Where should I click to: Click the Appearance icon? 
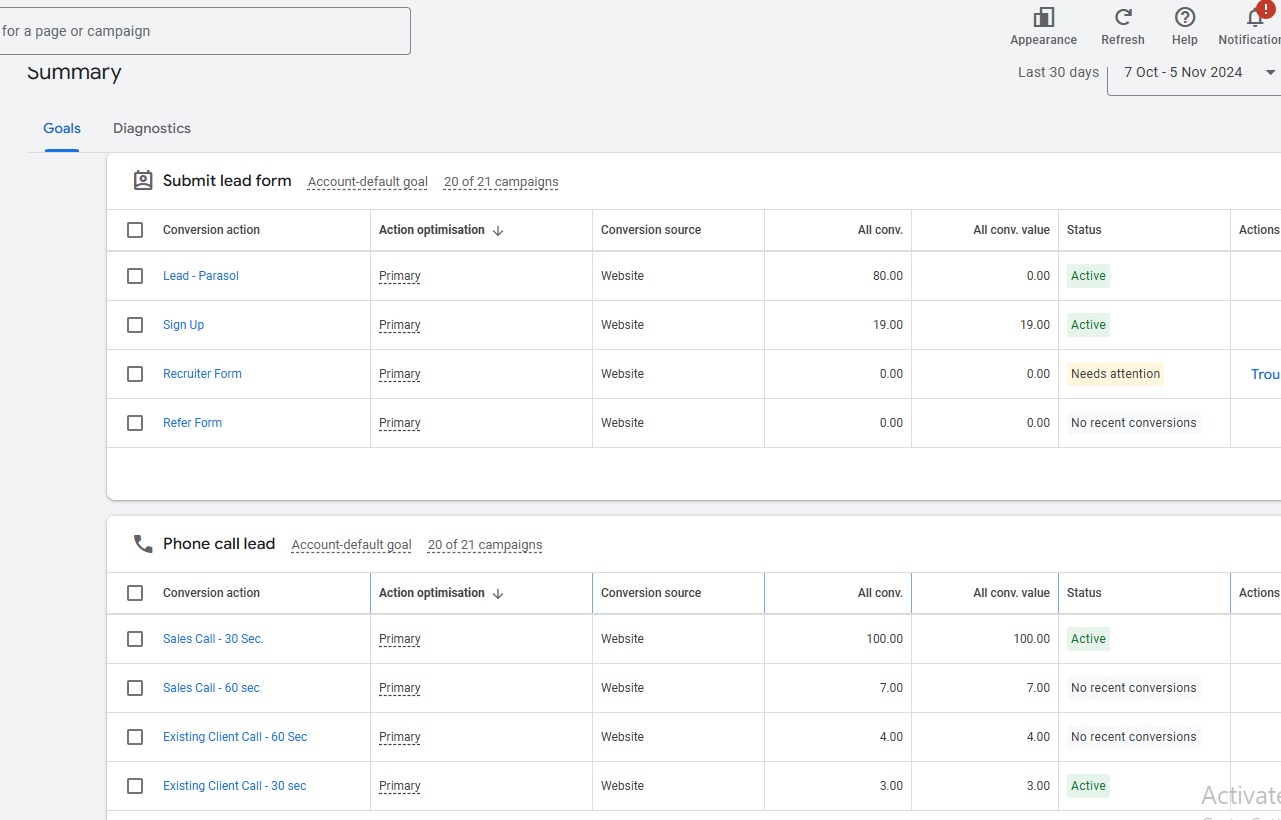pyautogui.click(x=1043, y=19)
